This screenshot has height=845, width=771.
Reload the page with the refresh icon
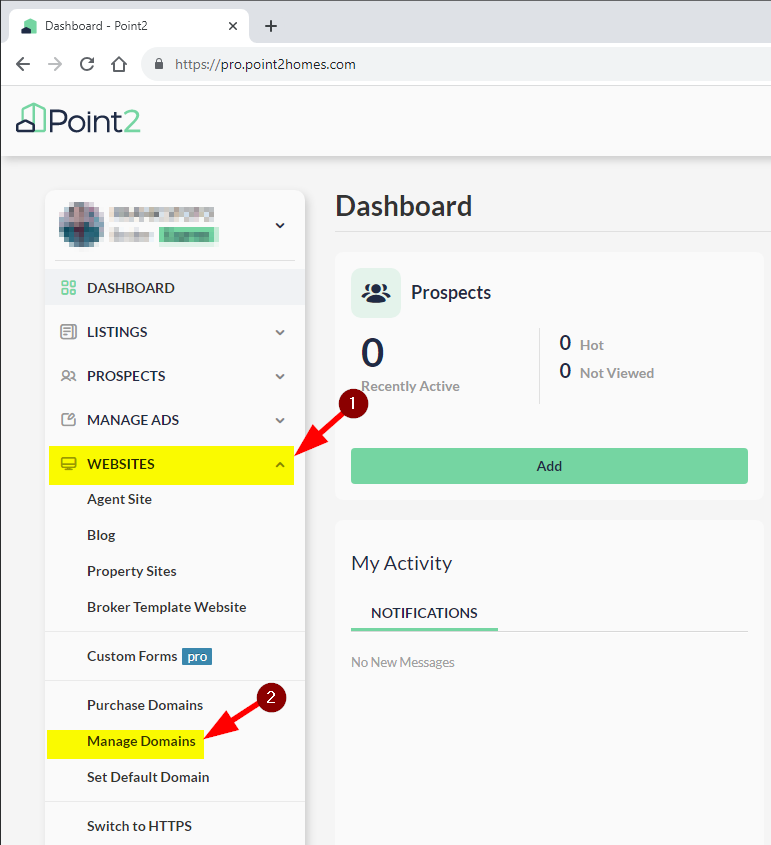tap(87, 65)
